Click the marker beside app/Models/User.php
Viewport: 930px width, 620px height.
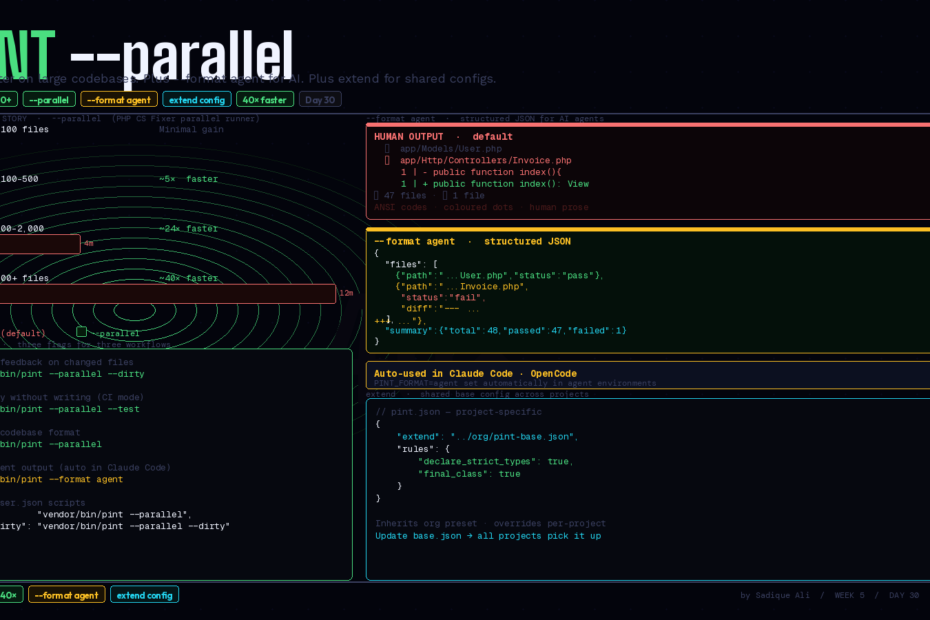coord(387,148)
